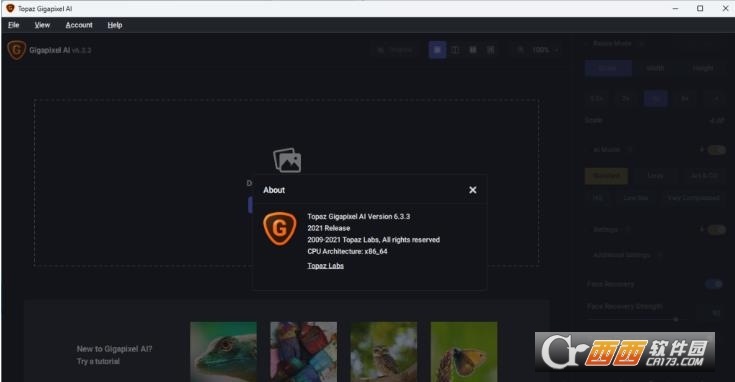
Task: Select the Scale resize tab
Action: click(x=608, y=68)
